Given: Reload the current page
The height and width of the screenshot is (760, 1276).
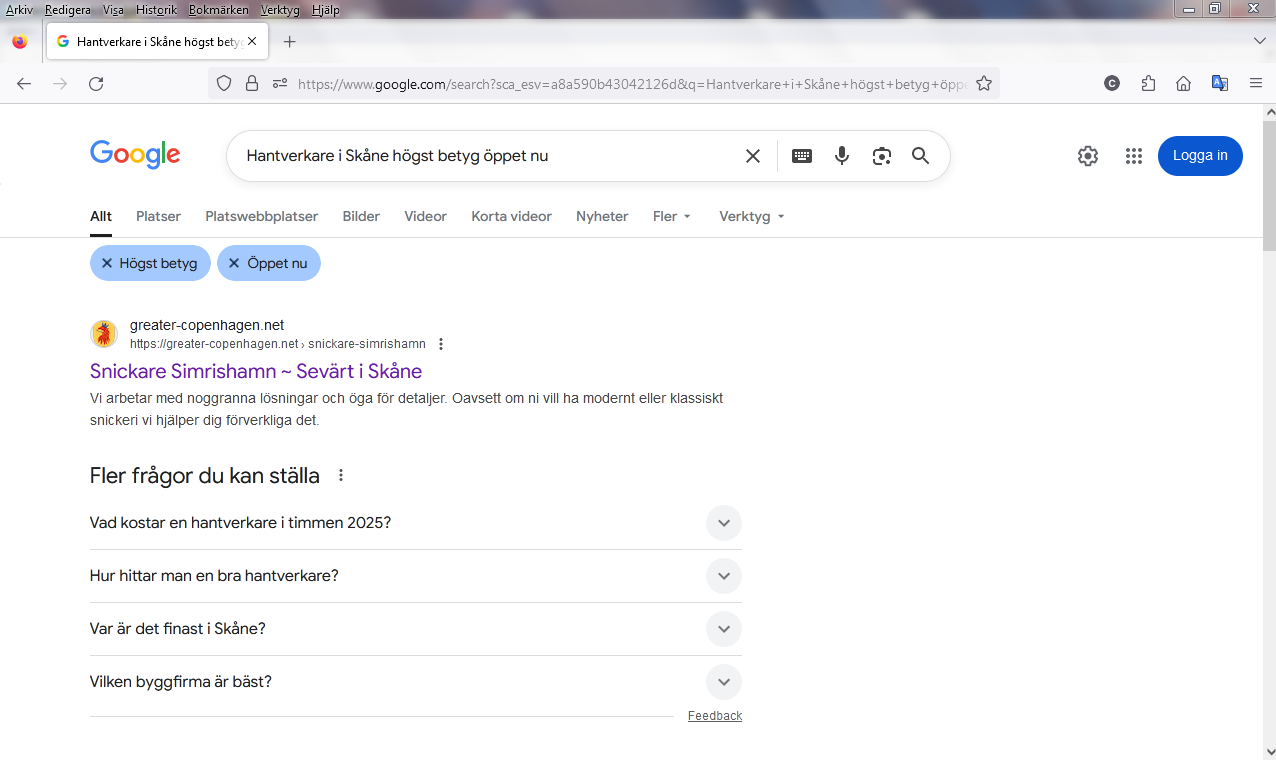Looking at the screenshot, I should (x=96, y=84).
